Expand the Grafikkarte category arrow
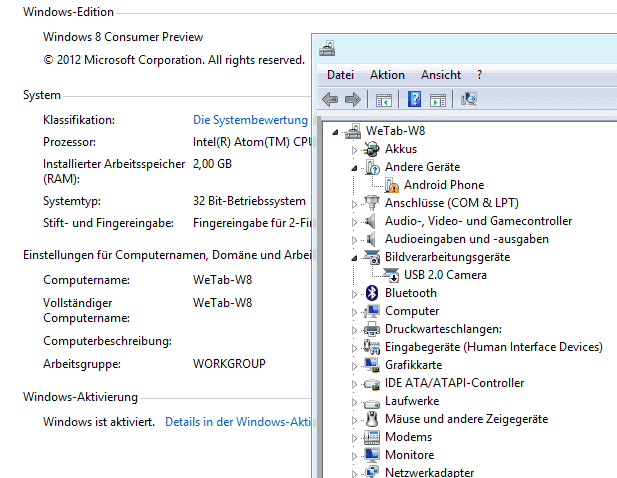 click(x=354, y=366)
